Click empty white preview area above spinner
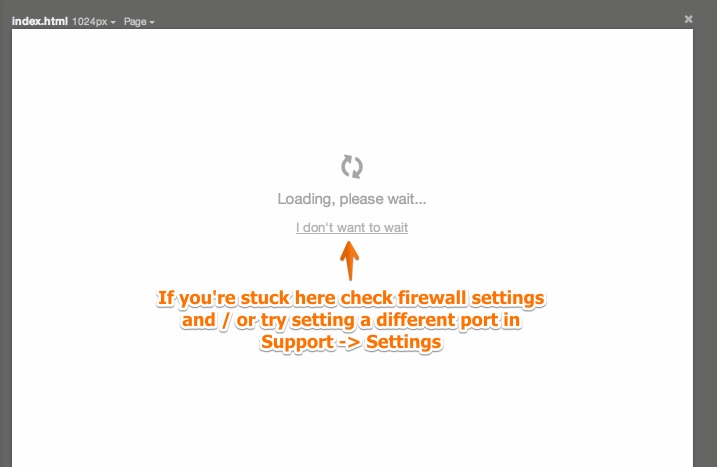 352,91
